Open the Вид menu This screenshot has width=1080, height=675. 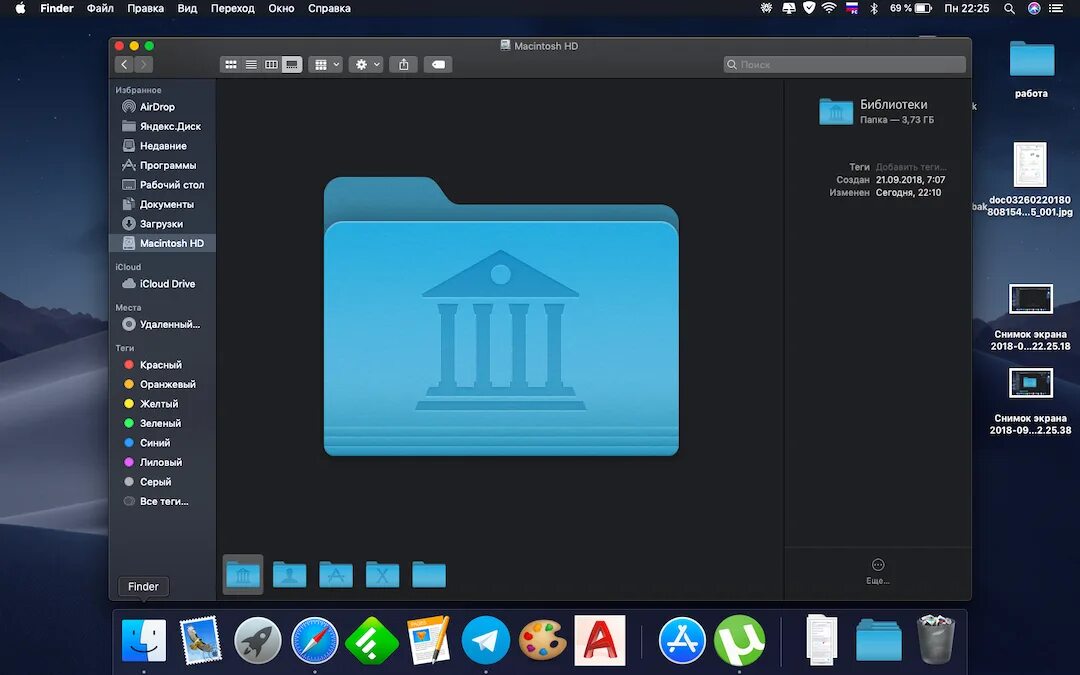187,8
